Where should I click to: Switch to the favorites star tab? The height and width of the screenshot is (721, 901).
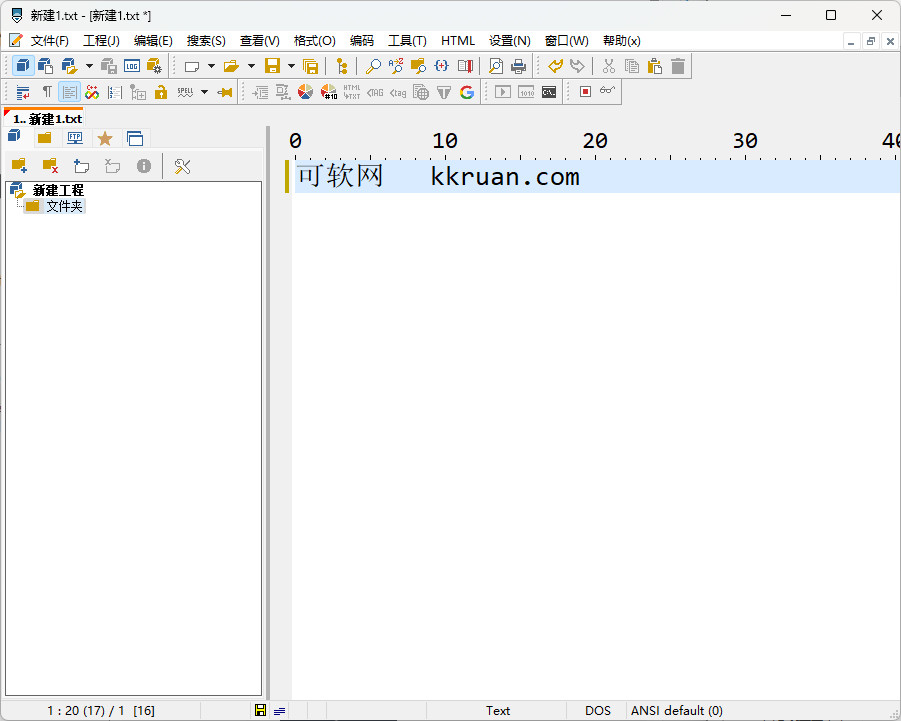click(105, 138)
